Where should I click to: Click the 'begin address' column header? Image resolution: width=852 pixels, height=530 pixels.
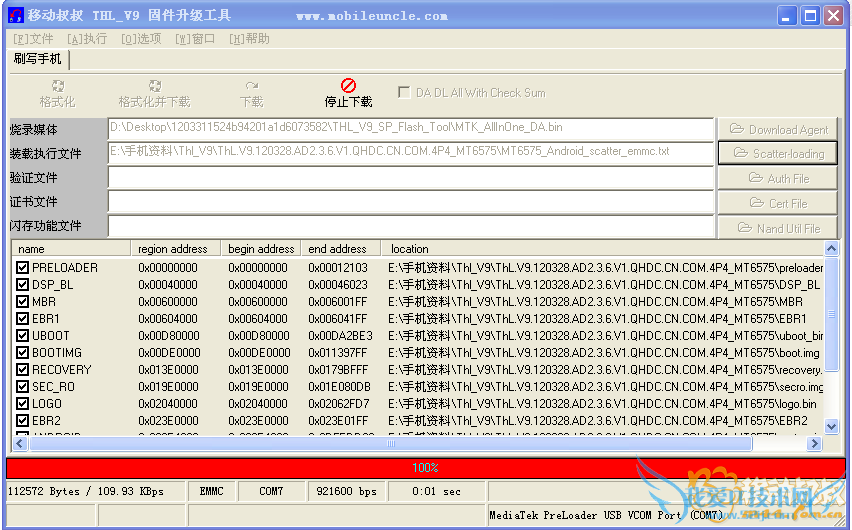[261, 248]
